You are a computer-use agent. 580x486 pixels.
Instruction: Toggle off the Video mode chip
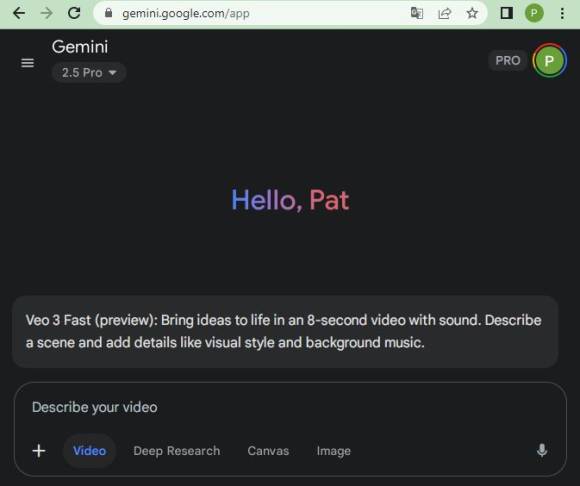click(x=90, y=451)
